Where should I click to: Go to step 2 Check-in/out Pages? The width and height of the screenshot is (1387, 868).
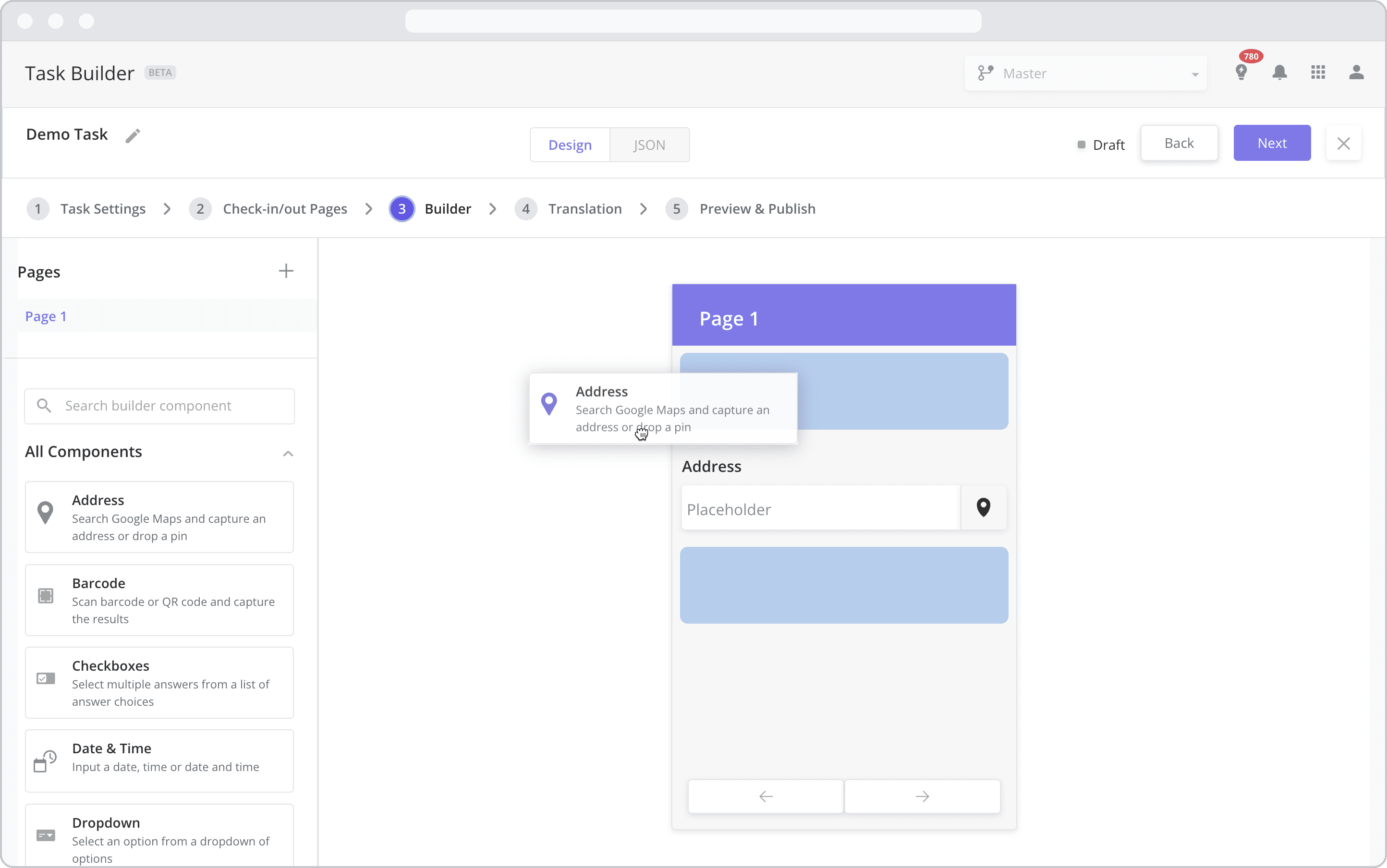[x=268, y=209]
